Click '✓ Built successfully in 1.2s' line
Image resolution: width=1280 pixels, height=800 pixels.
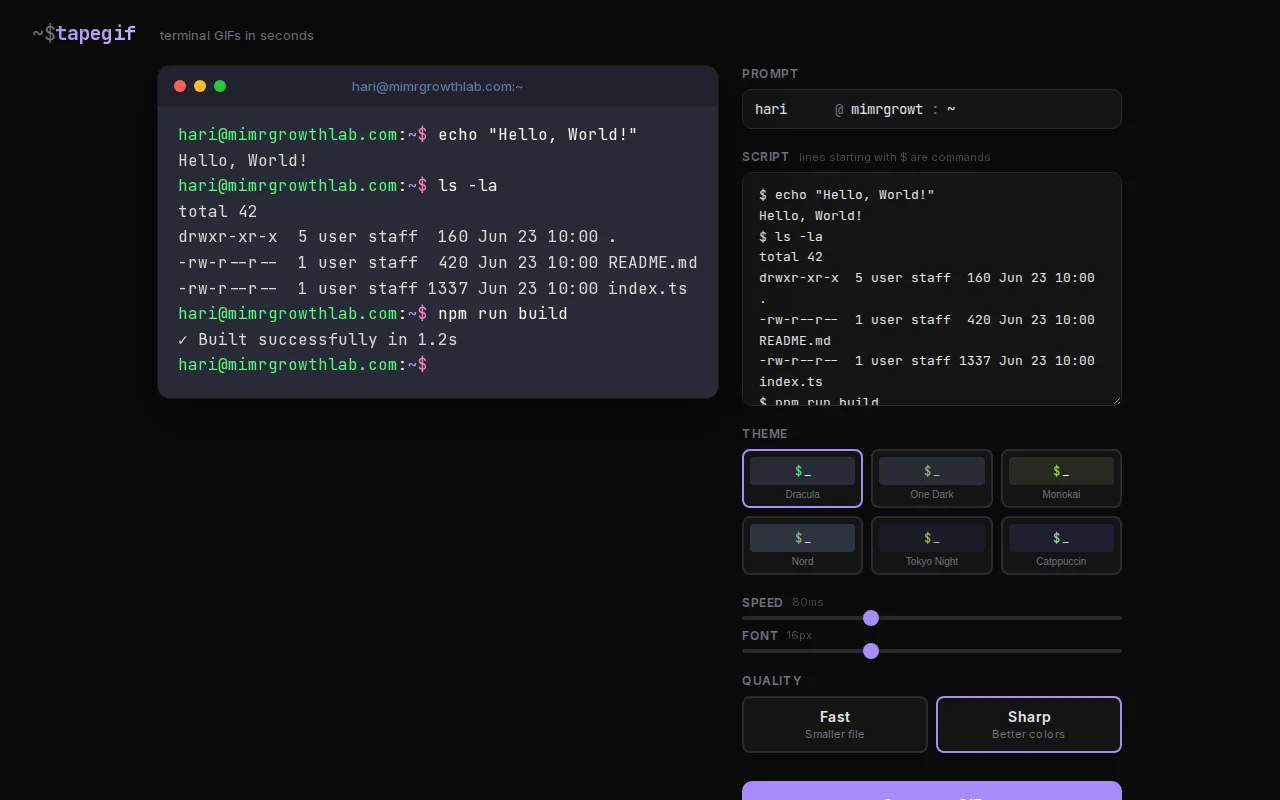(x=318, y=339)
